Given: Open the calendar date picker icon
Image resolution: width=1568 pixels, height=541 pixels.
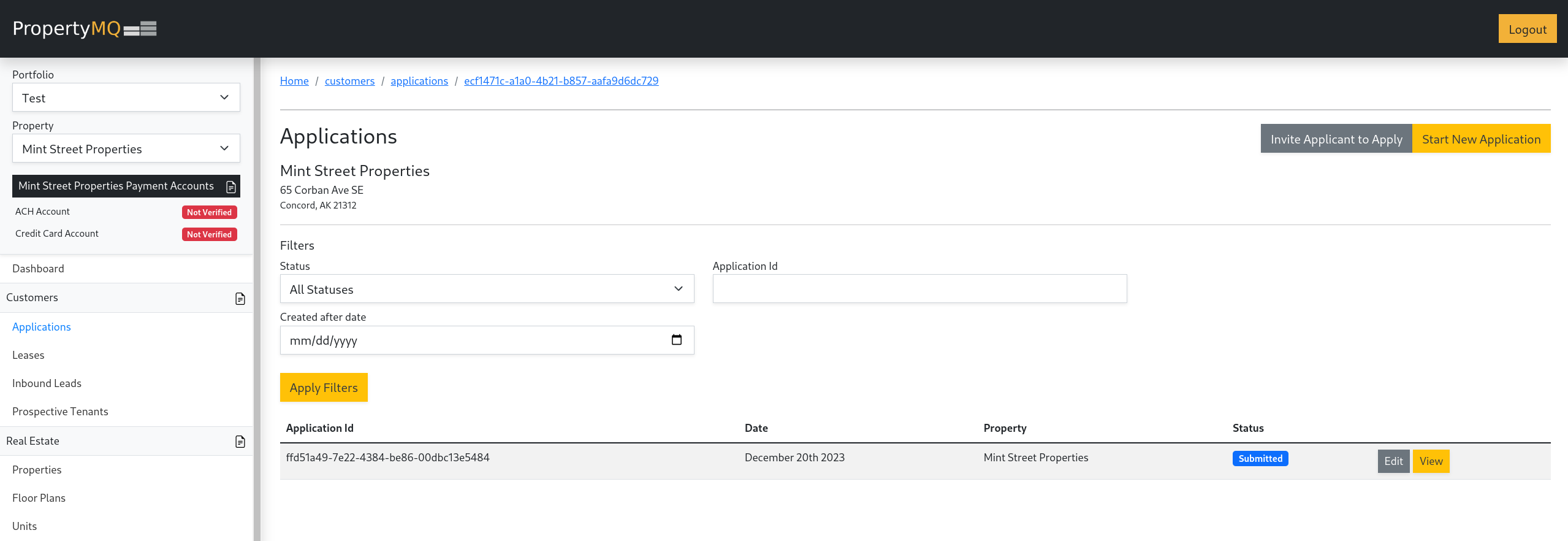Looking at the screenshot, I should point(676,340).
